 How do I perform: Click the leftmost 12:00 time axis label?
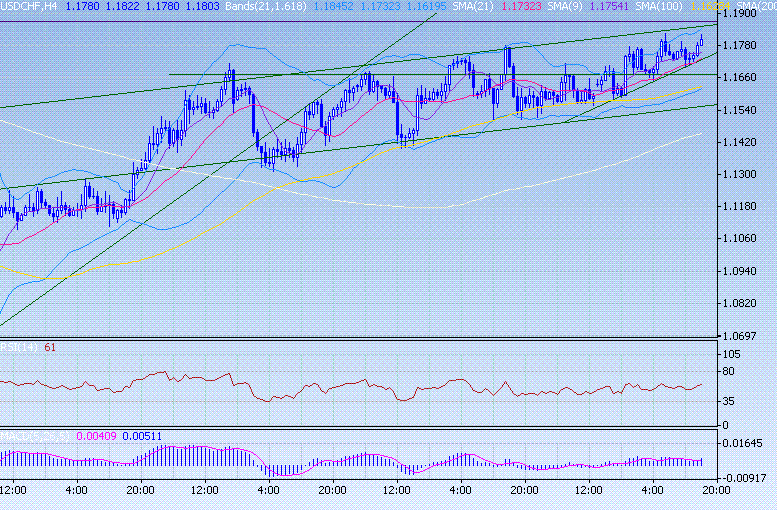pos(14,490)
